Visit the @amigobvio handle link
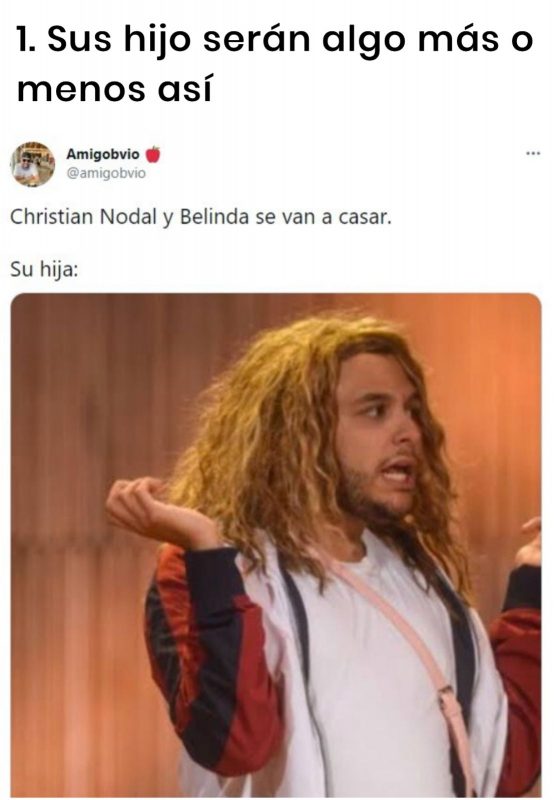 (106, 173)
